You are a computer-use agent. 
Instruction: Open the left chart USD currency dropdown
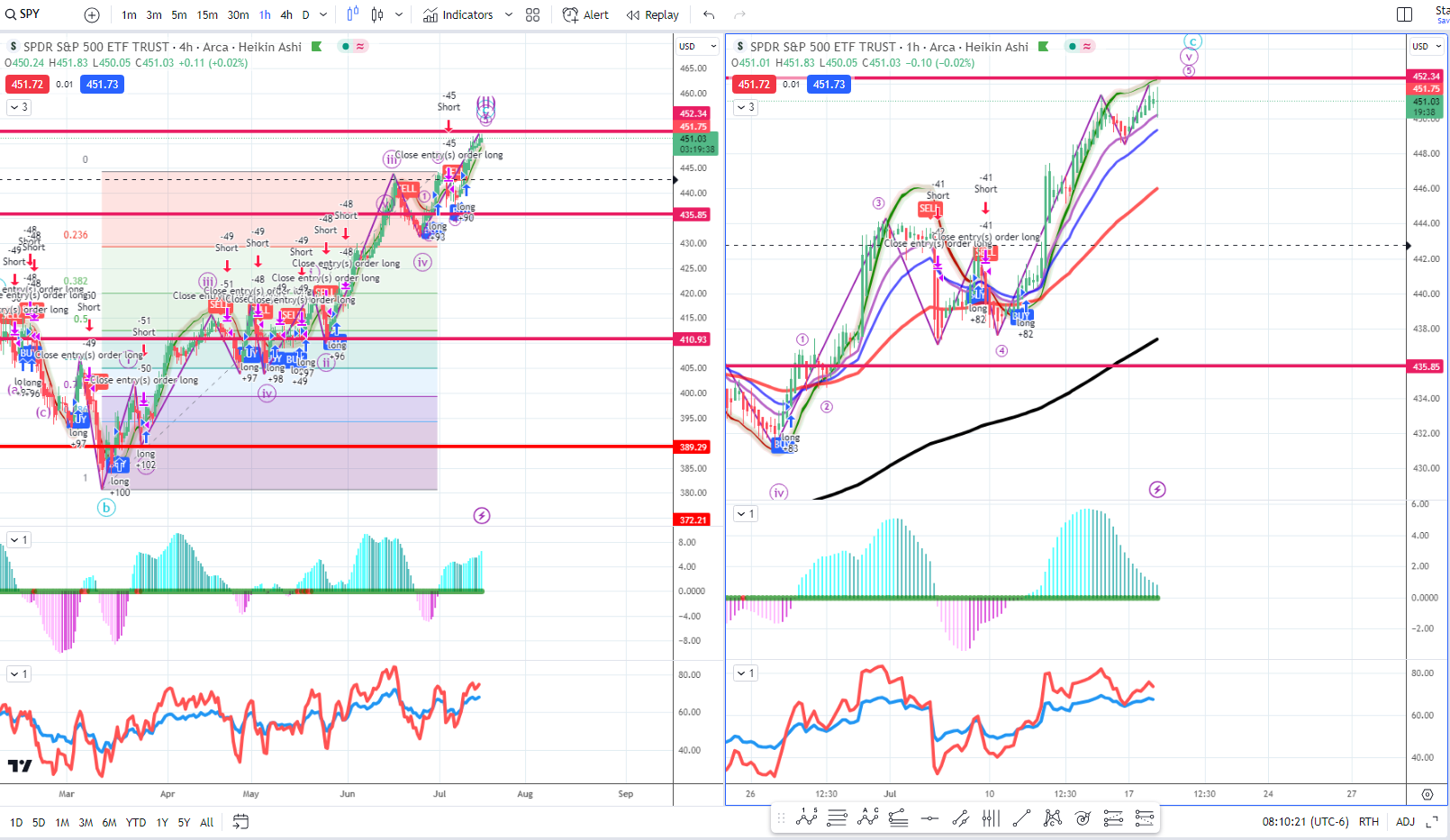click(x=697, y=46)
